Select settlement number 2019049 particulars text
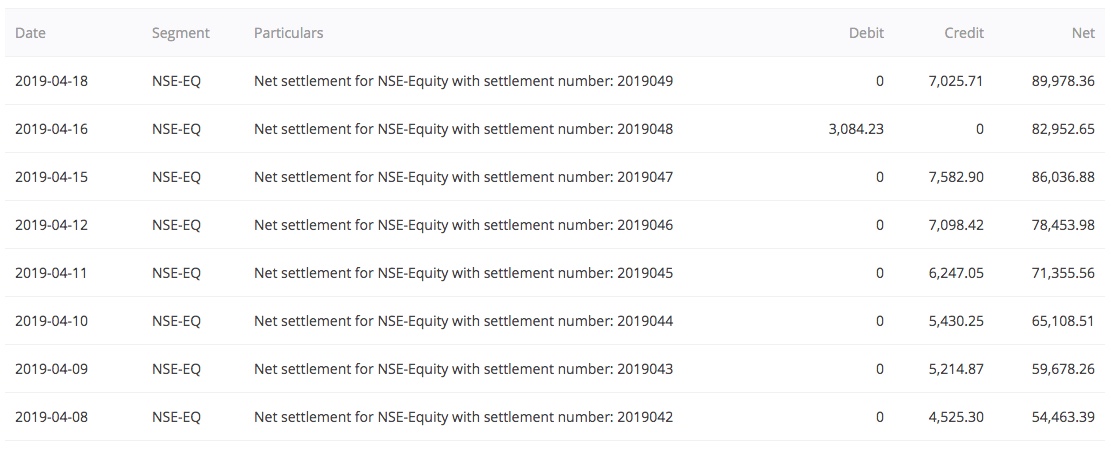Viewport: 1111px width, 450px height. (463, 81)
